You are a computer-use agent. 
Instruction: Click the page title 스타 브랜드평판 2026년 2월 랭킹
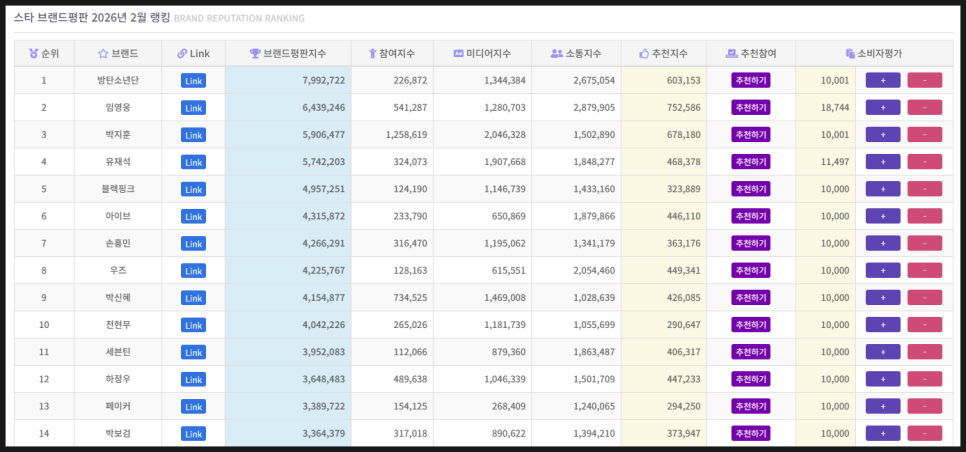[92, 18]
